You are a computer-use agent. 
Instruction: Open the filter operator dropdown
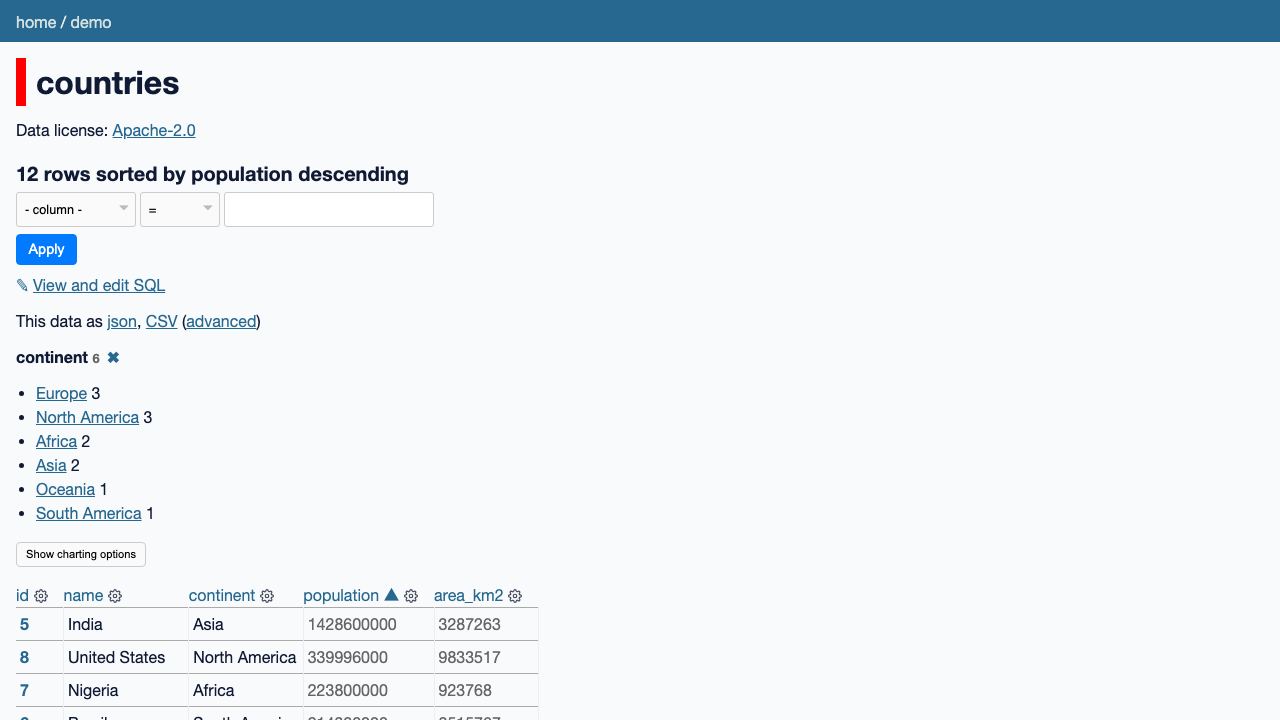[x=180, y=210]
